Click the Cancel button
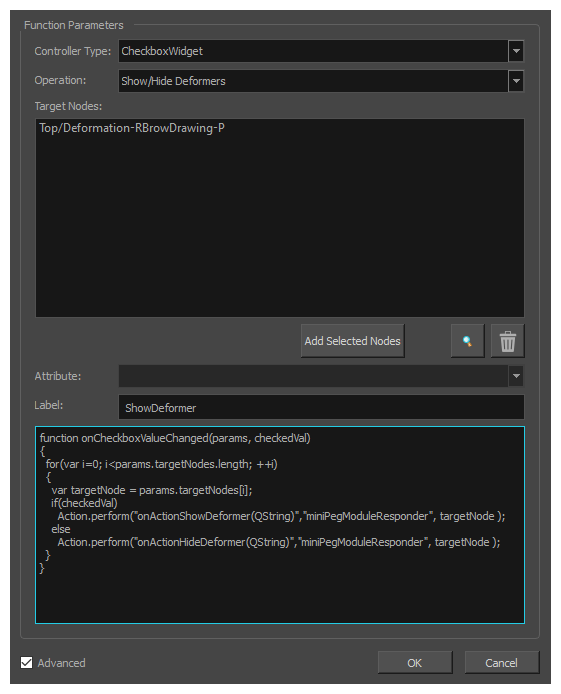 501,663
